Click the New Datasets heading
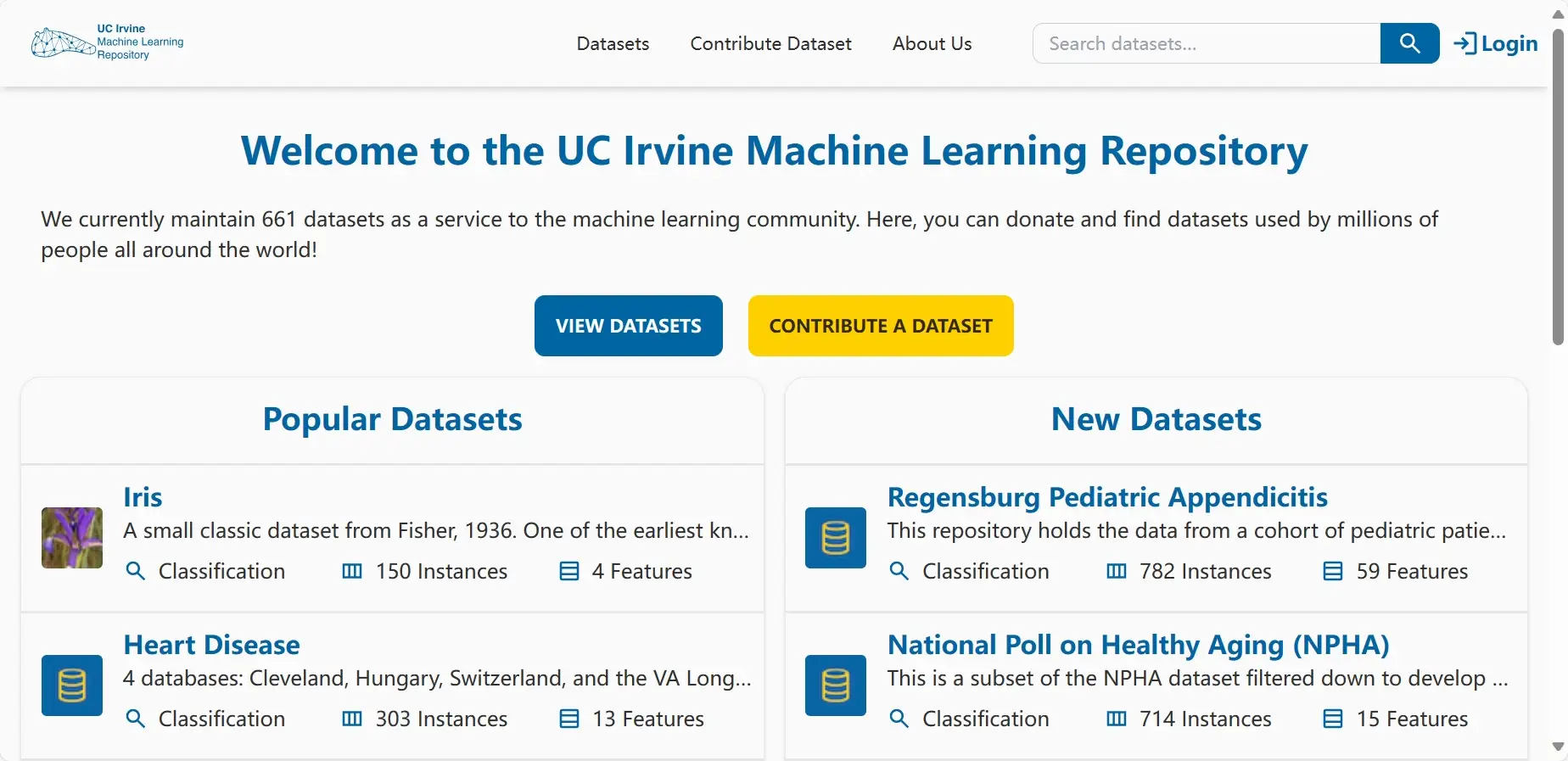Screen dimensions: 1568x761 click(x=1156, y=419)
